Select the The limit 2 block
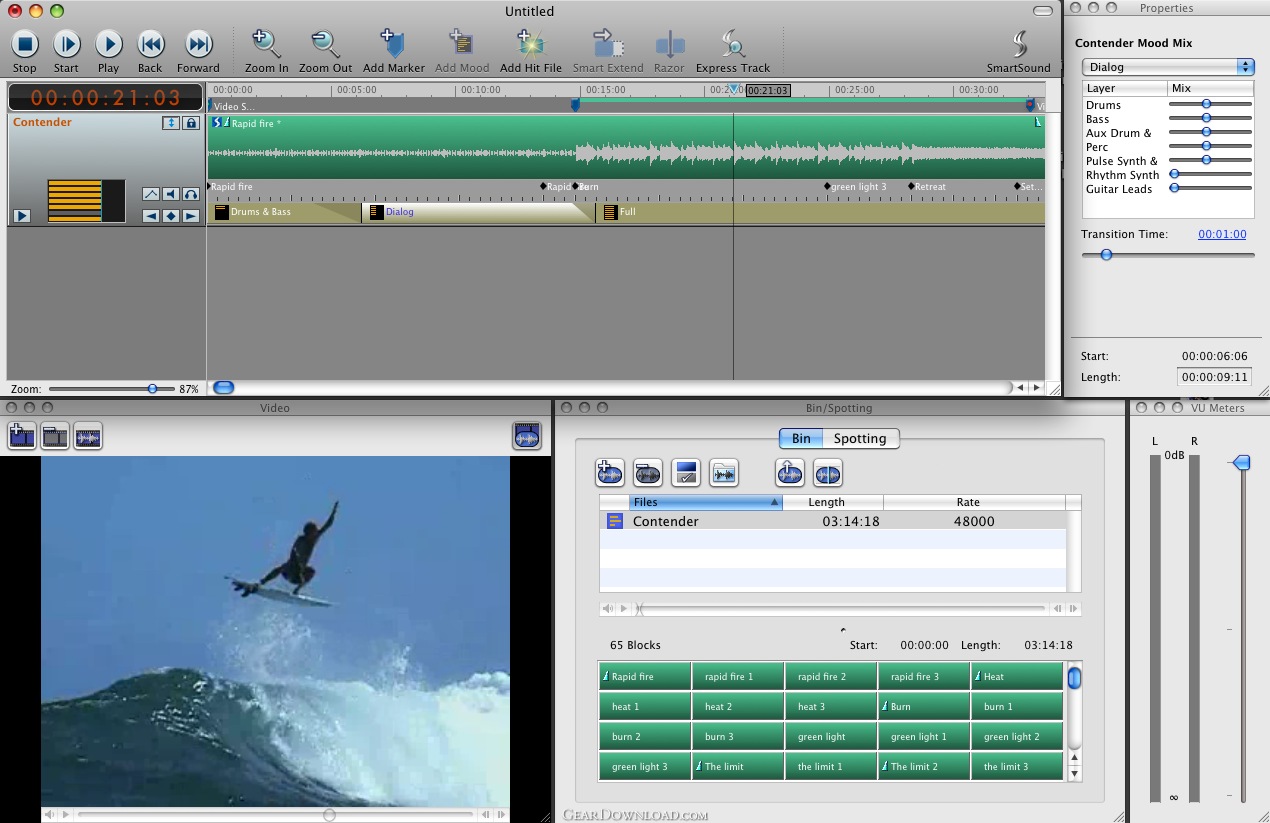1270x823 pixels. [924, 767]
